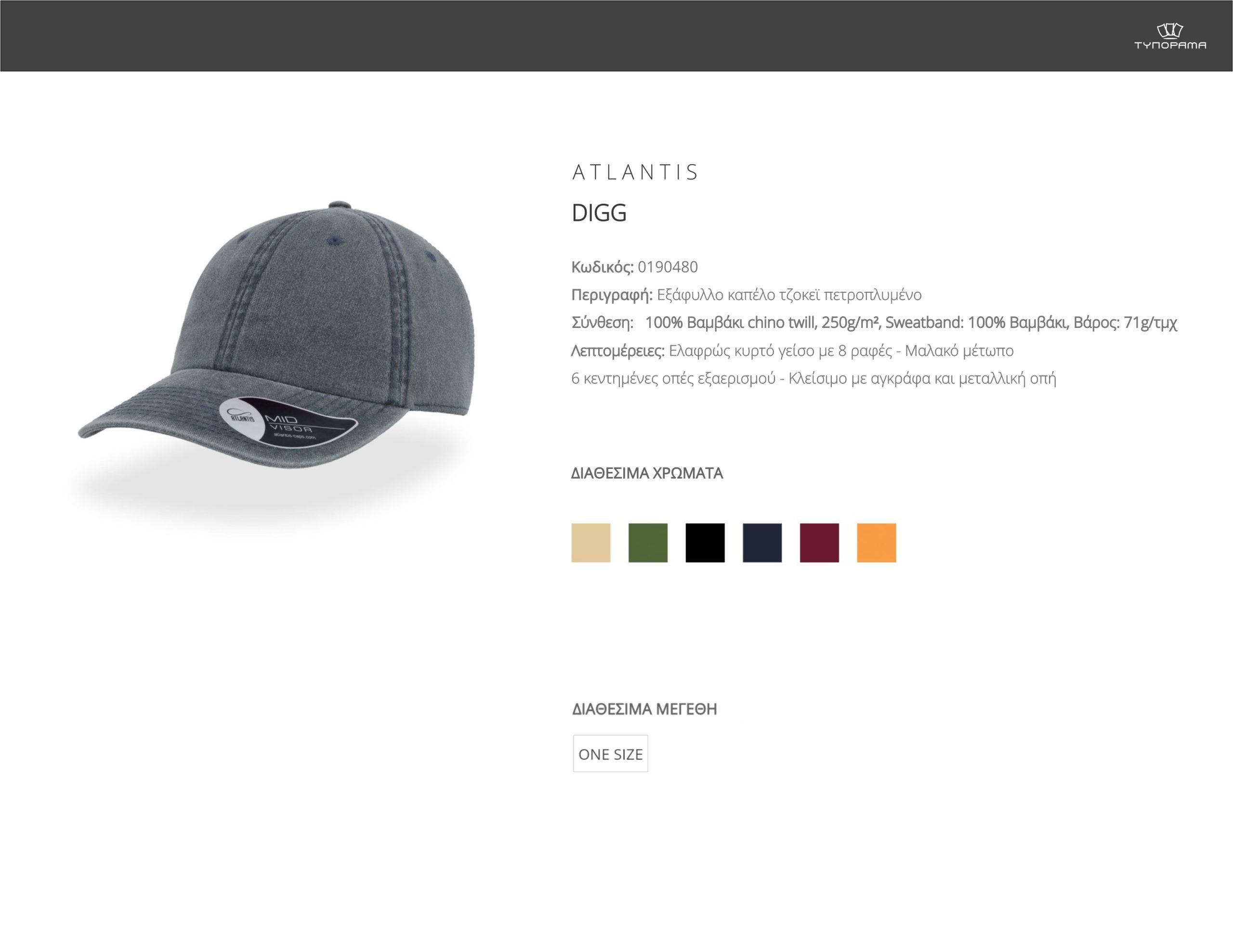Image resolution: width=1233 pixels, height=952 pixels.
Task: Click the dark header bar
Action: point(616,36)
